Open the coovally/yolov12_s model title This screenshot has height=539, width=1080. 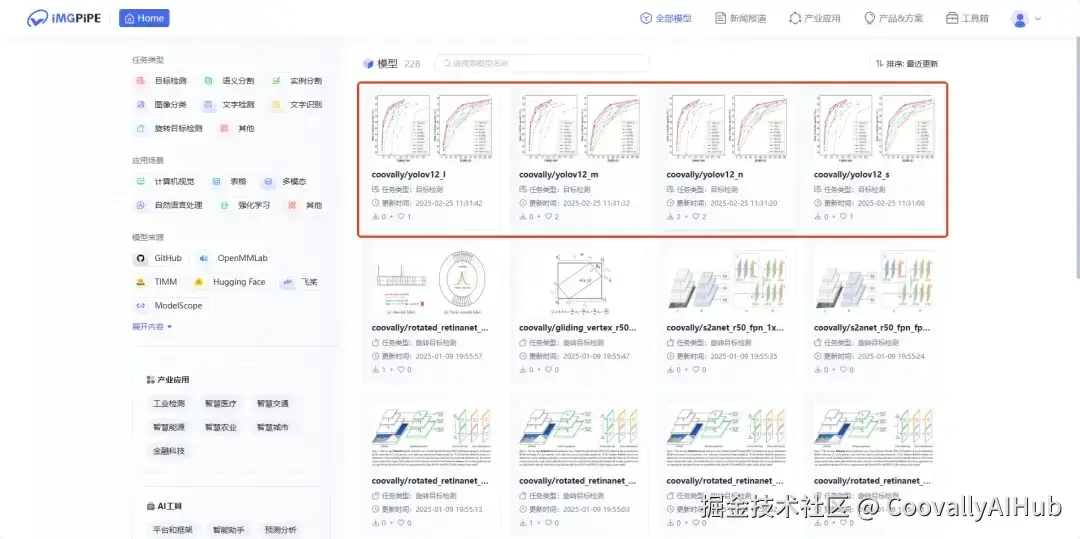[x=851, y=175]
